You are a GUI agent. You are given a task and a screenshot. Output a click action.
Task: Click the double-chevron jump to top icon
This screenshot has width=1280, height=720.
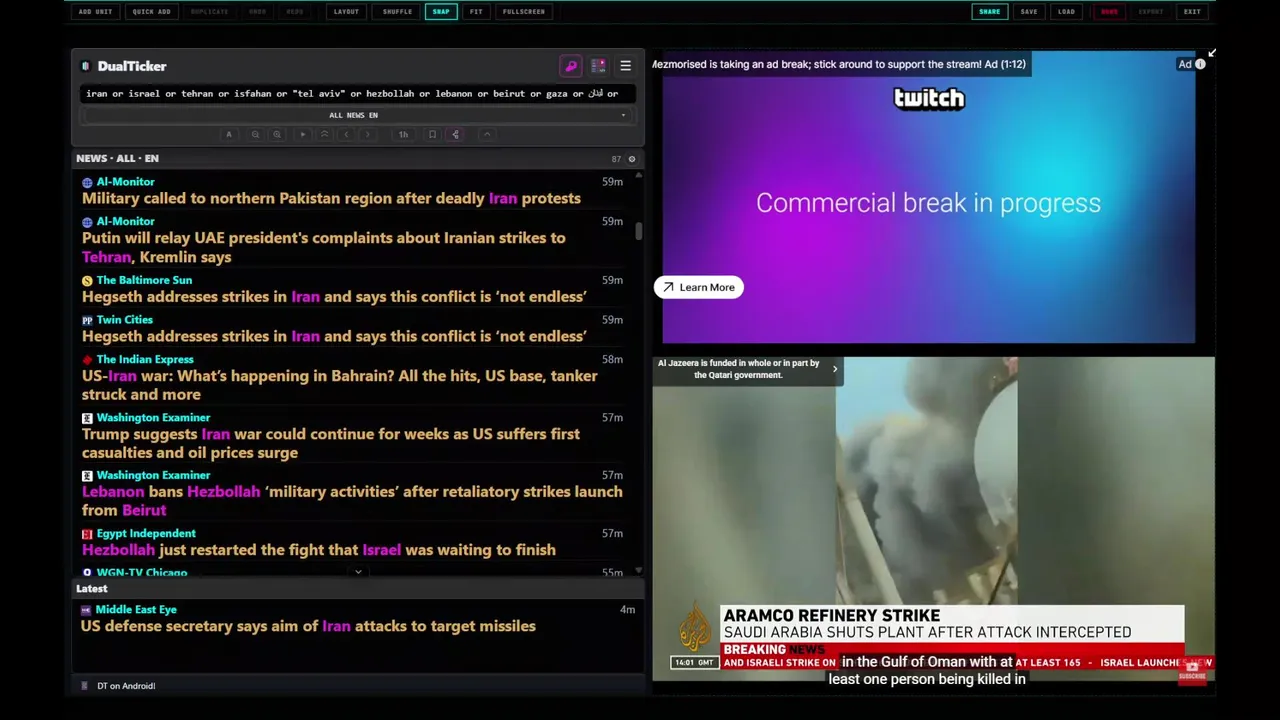pos(324,134)
